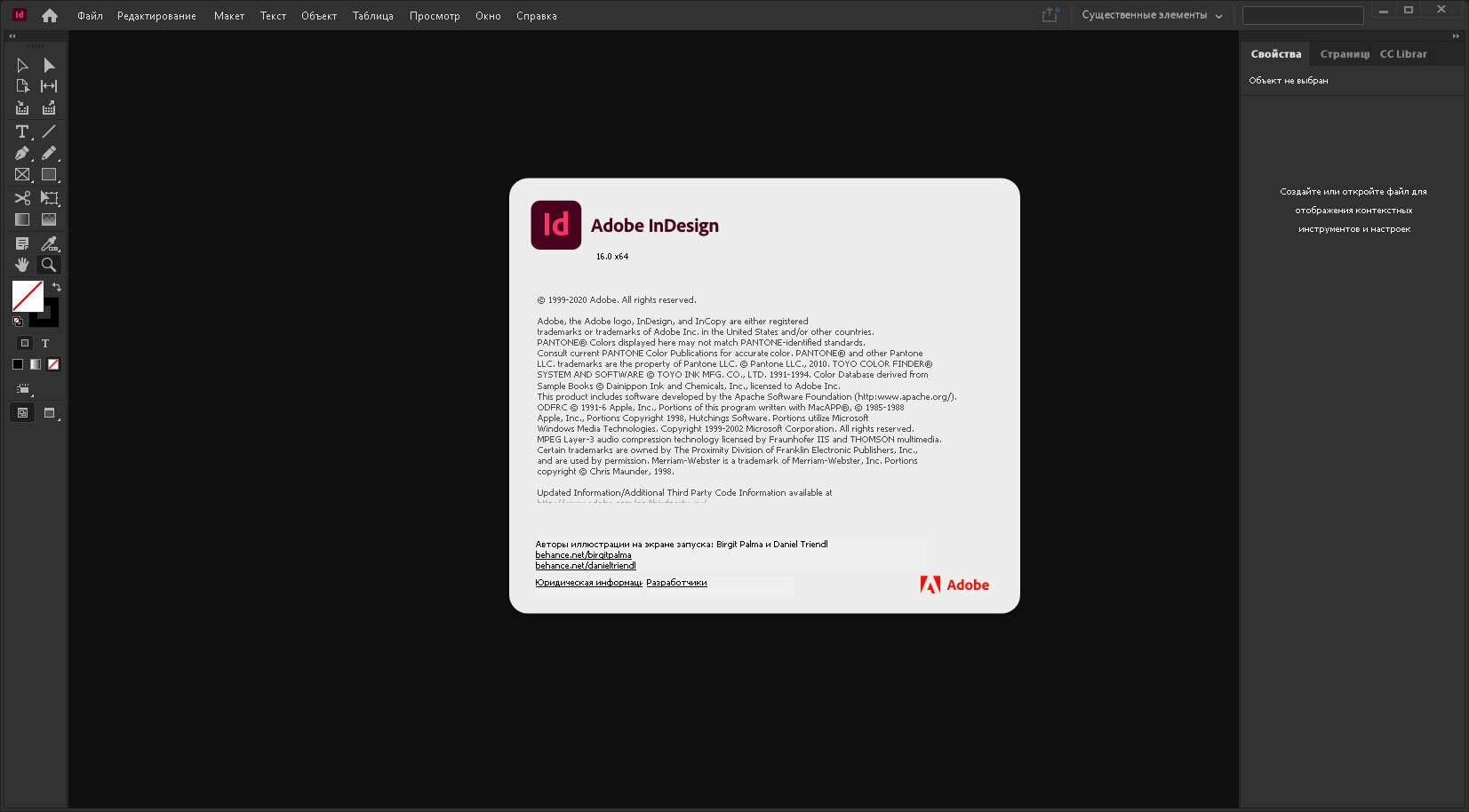This screenshot has width=1469, height=812.
Task: Click the "16.0 x64" version text
Action: tap(612, 257)
